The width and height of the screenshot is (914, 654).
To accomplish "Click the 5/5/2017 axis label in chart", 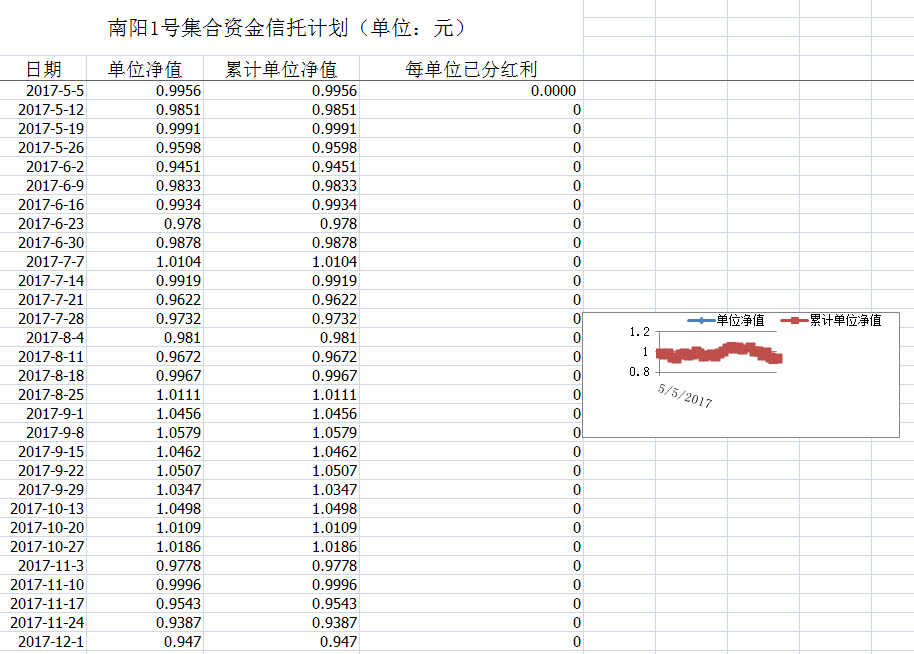I will click(685, 395).
